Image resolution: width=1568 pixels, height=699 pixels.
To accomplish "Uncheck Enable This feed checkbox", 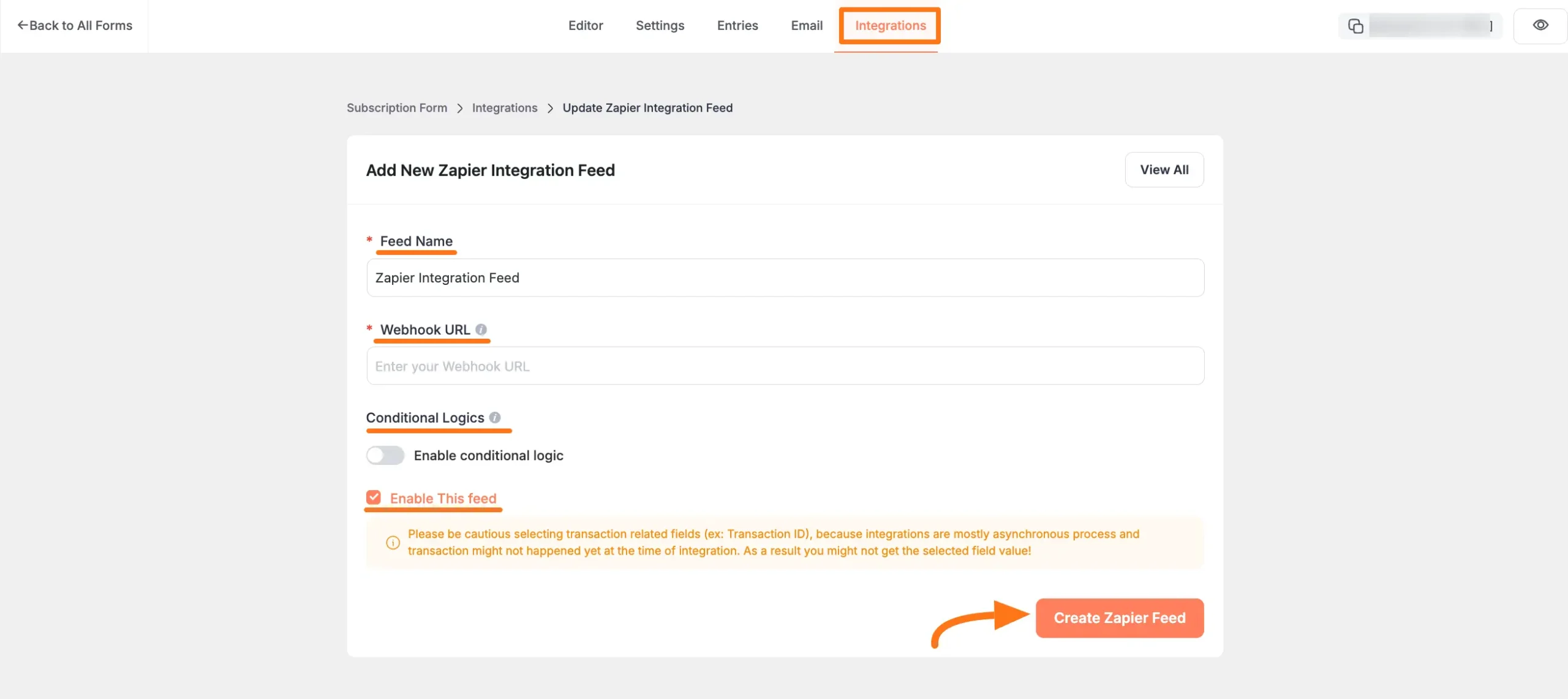I will 374,497.
